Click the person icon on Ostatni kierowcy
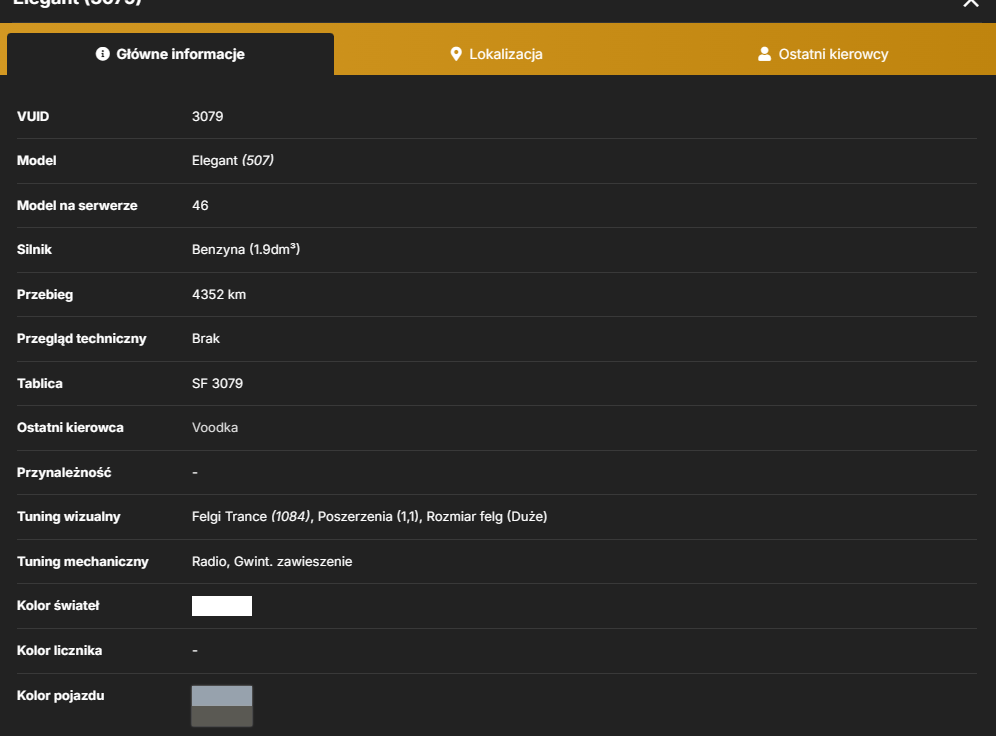The image size is (996, 736). [x=764, y=54]
